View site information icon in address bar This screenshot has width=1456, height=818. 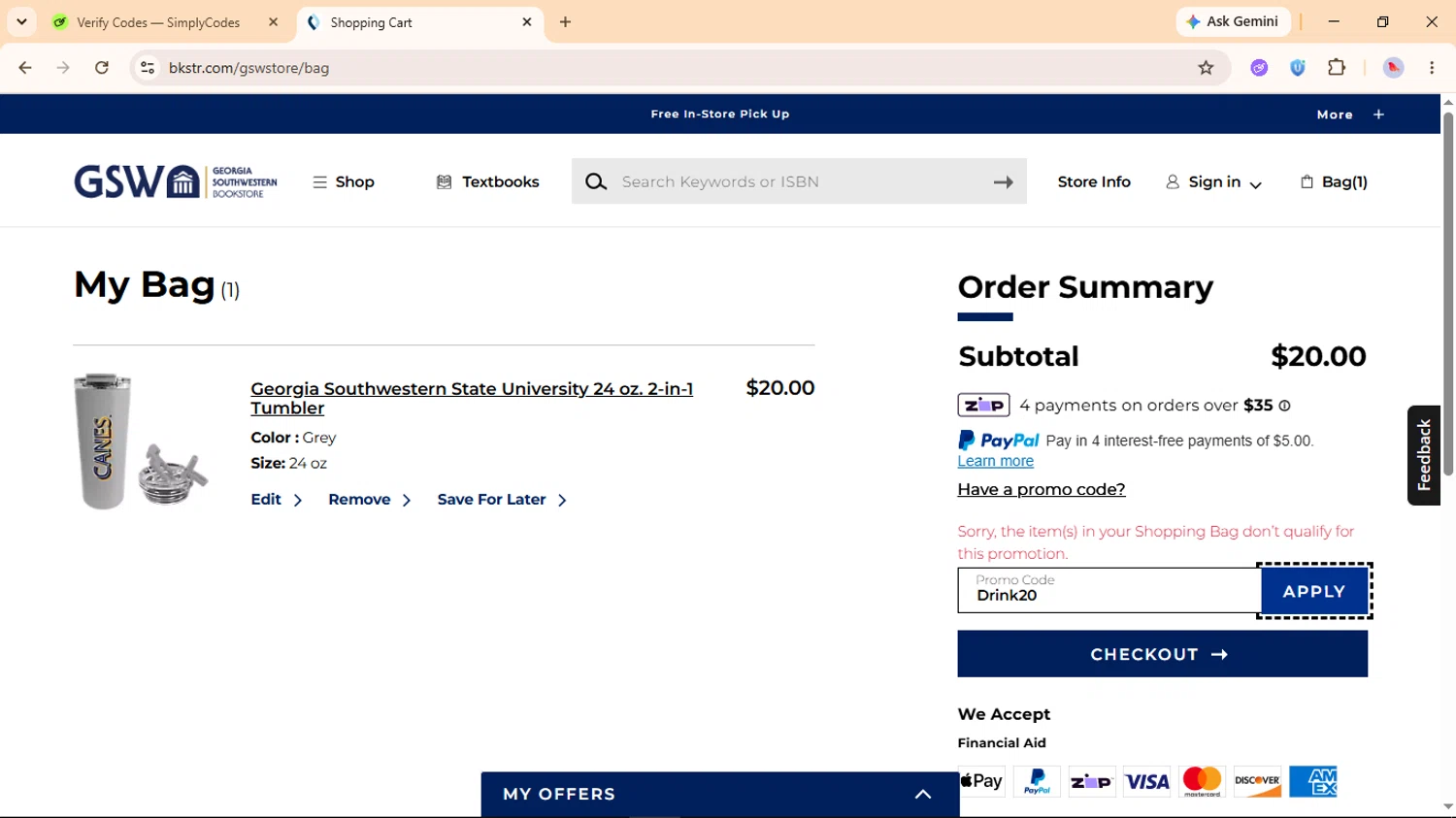(x=148, y=68)
